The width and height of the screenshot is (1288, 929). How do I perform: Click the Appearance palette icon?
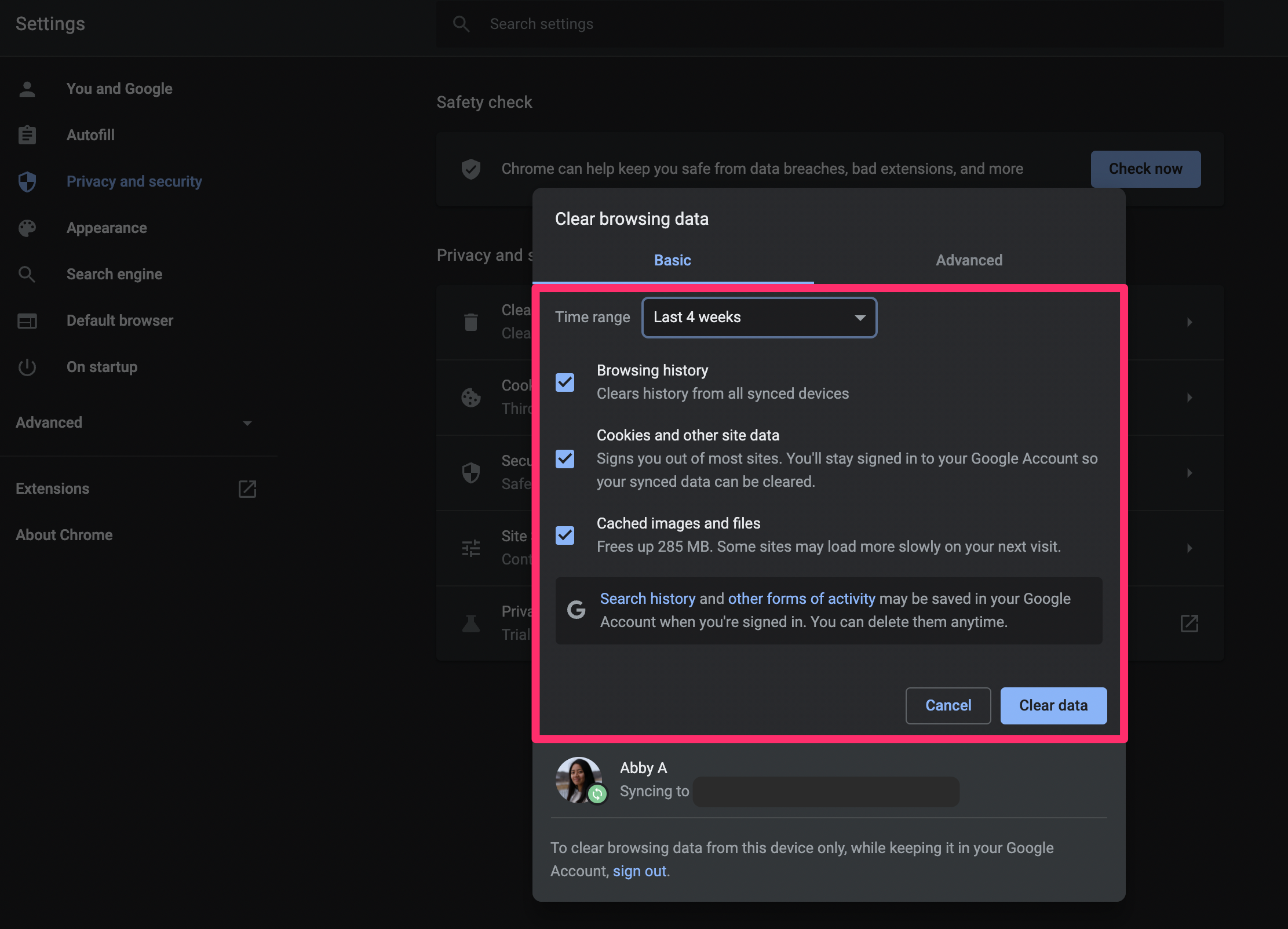27,227
